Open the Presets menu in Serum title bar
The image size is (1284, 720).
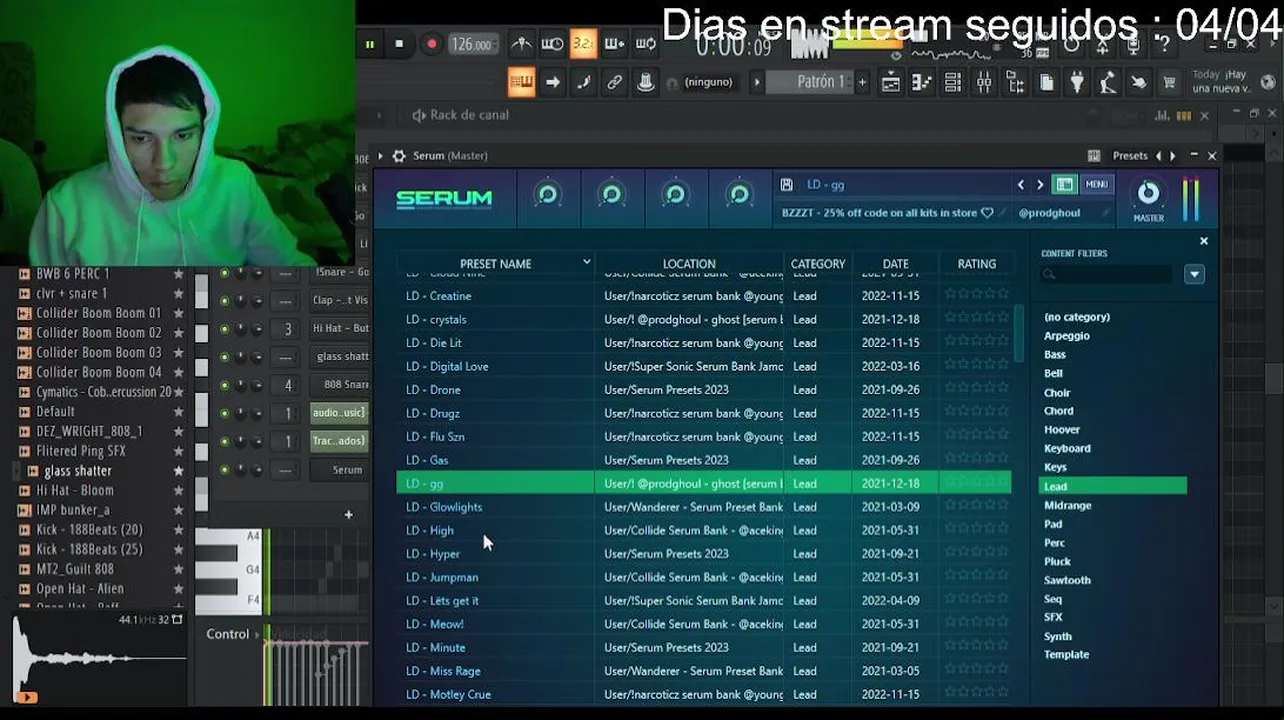(x=1130, y=156)
